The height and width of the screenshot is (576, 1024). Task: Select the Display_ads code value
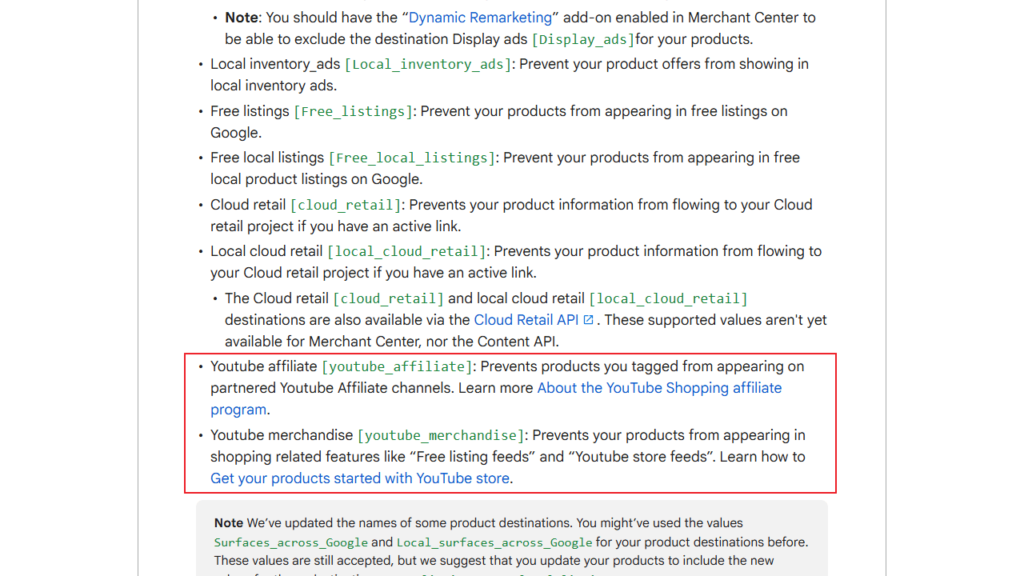581,39
